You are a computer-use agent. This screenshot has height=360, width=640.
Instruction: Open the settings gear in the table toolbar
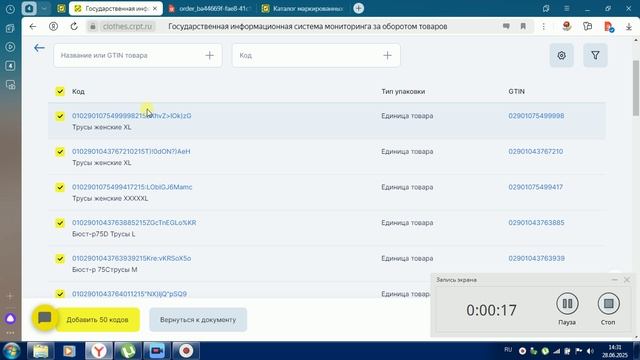coord(562,55)
